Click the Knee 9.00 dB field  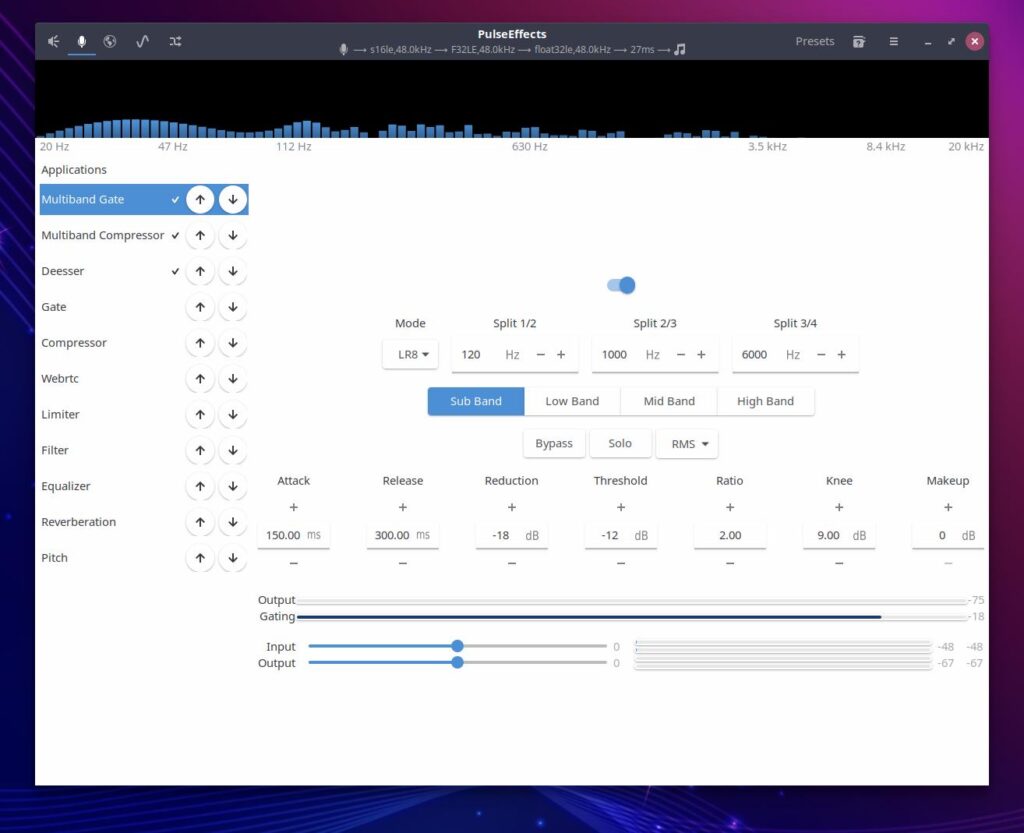(839, 535)
